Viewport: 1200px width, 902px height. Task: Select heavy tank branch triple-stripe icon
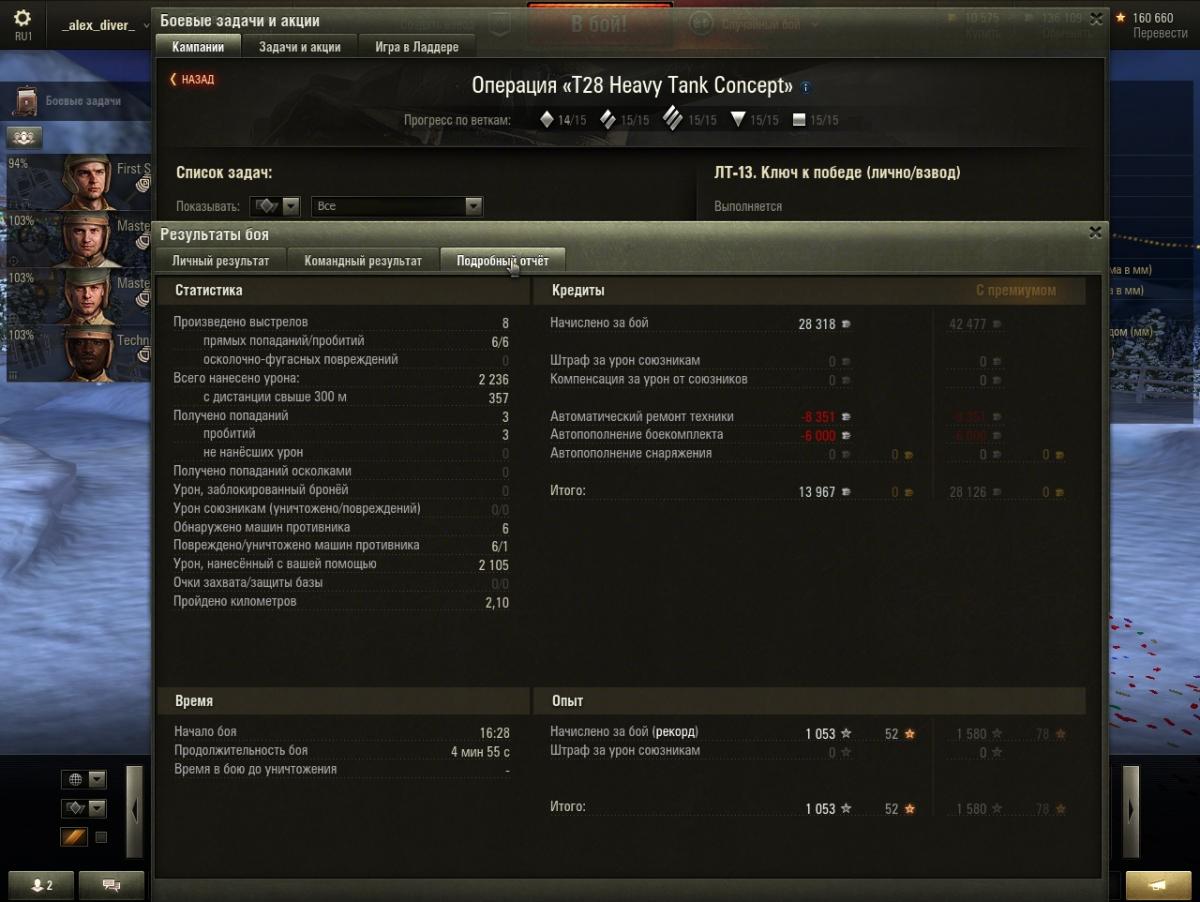click(673, 119)
